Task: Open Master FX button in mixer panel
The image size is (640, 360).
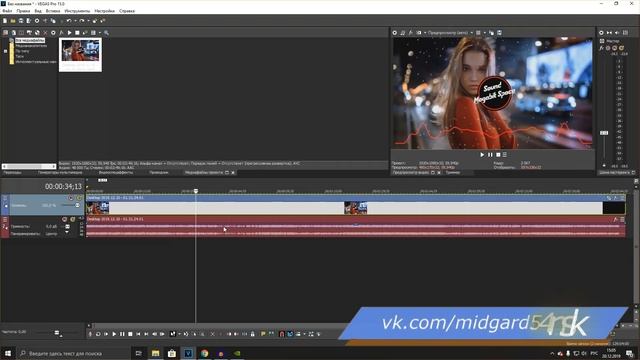Action: (x=602, y=48)
